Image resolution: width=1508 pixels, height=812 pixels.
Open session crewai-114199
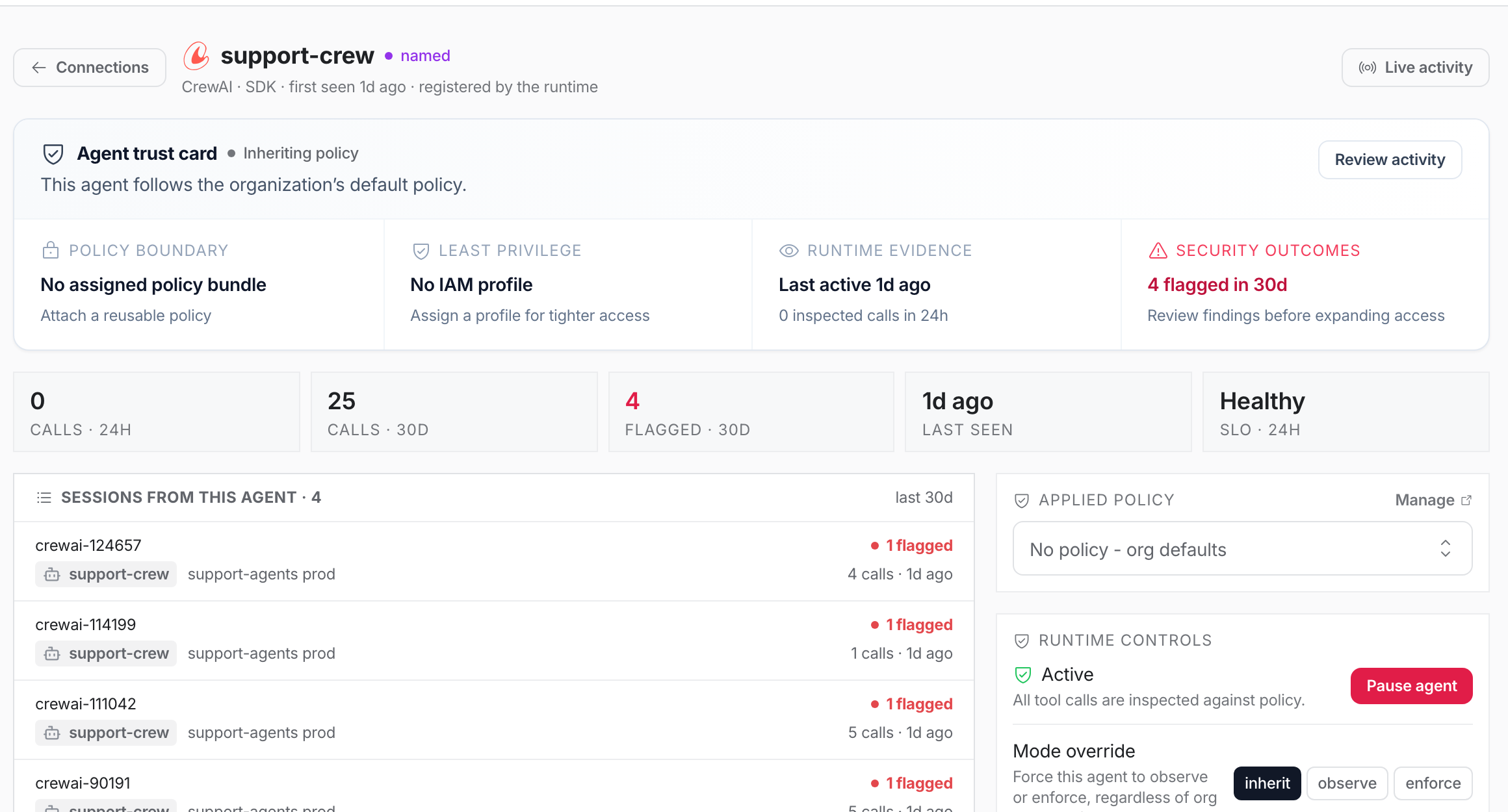[494, 641]
